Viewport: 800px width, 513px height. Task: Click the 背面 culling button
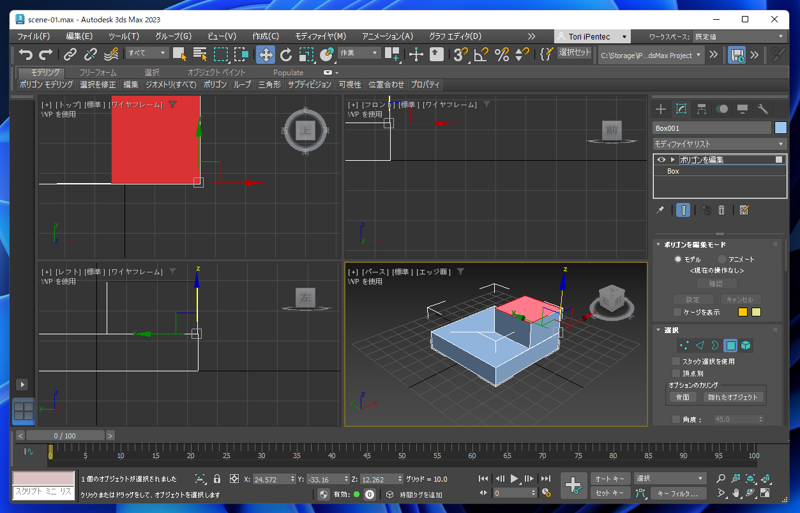tap(682, 397)
